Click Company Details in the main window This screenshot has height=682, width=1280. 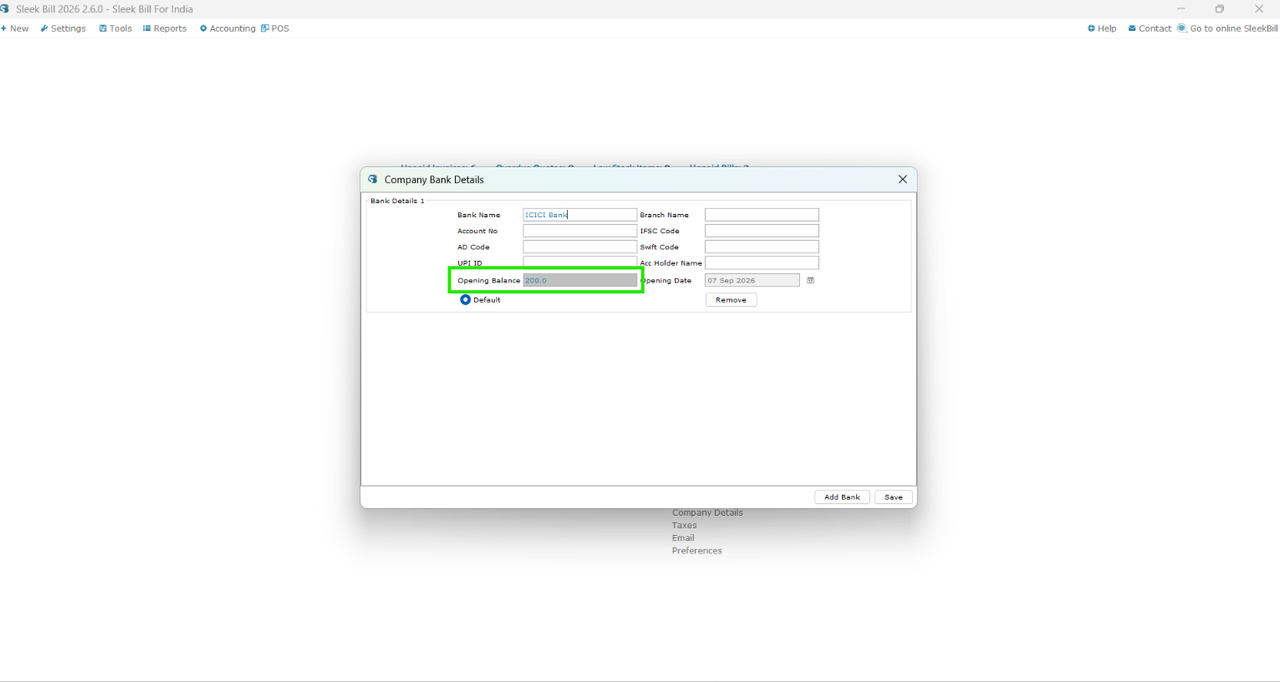click(x=707, y=513)
